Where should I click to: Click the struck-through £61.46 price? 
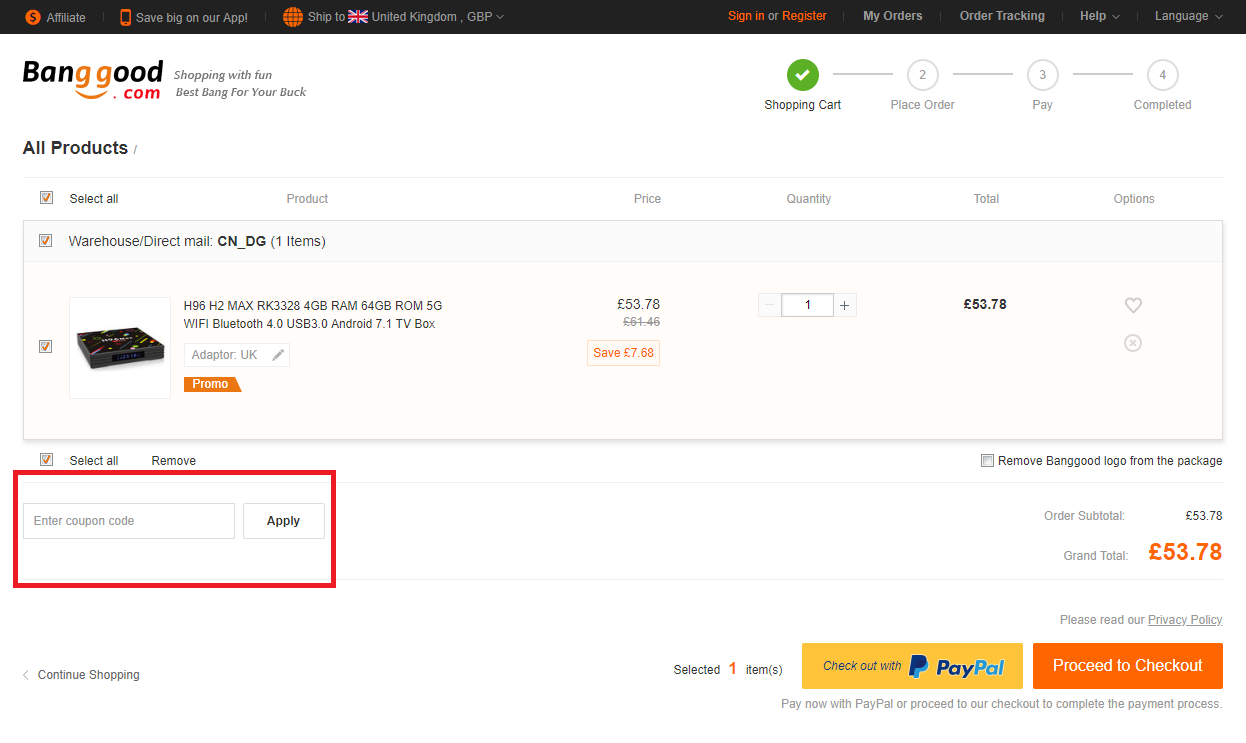pyautogui.click(x=641, y=322)
